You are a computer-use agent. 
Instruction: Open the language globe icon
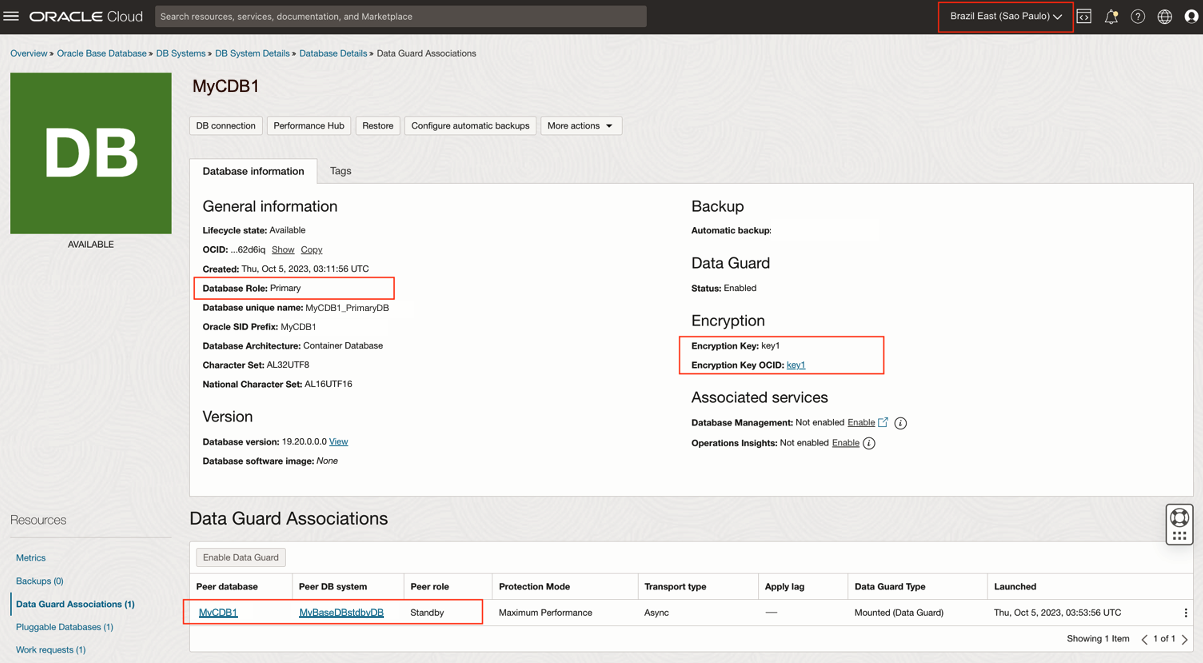(1165, 17)
